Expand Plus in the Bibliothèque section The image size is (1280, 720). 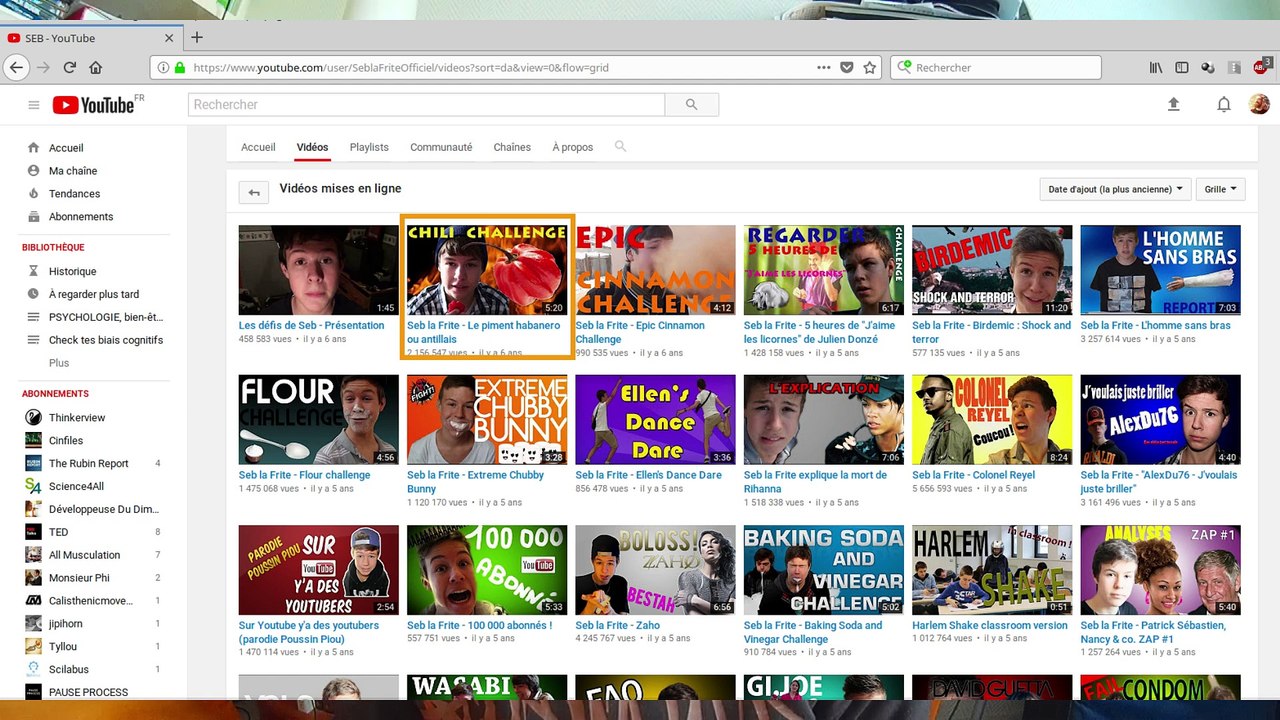click(59, 363)
